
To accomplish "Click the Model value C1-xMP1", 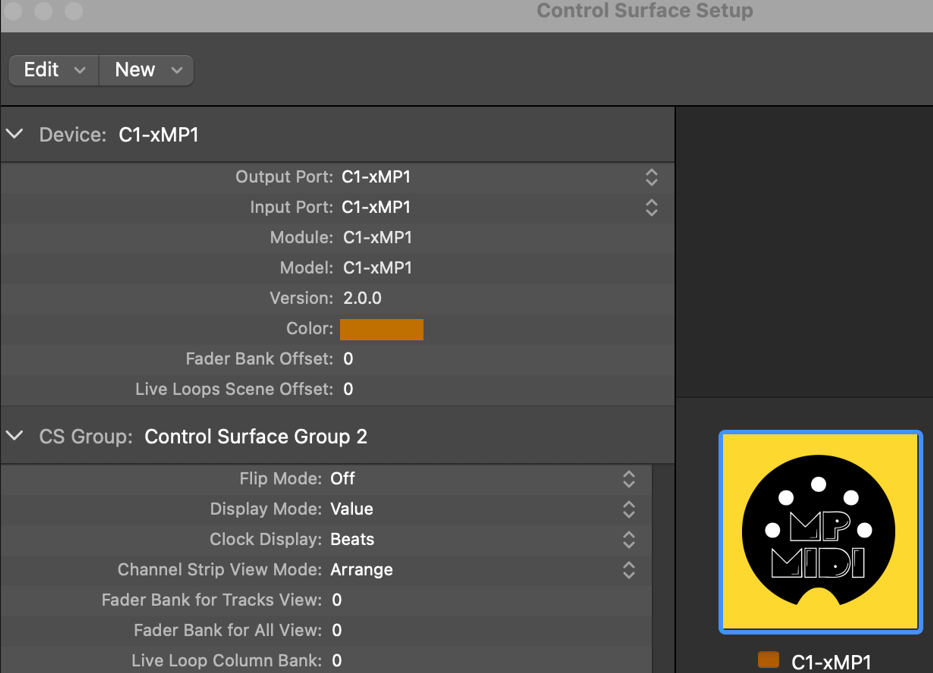I will tap(378, 268).
